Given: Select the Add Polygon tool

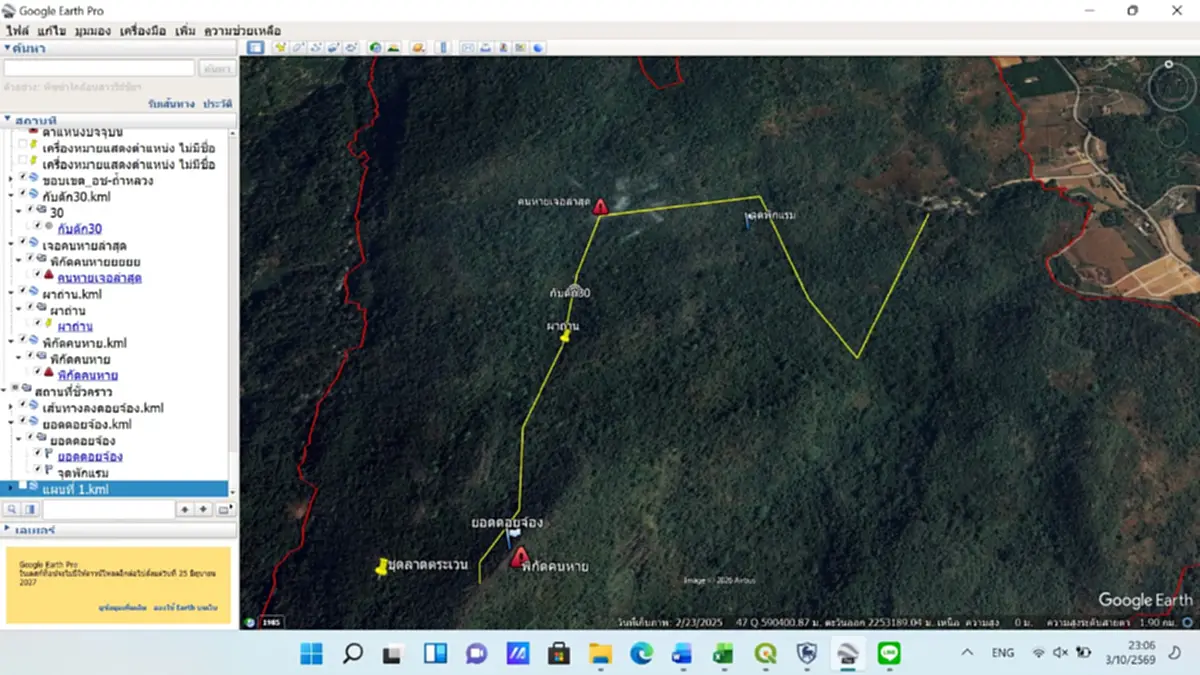Looking at the screenshot, I should coord(298,47).
